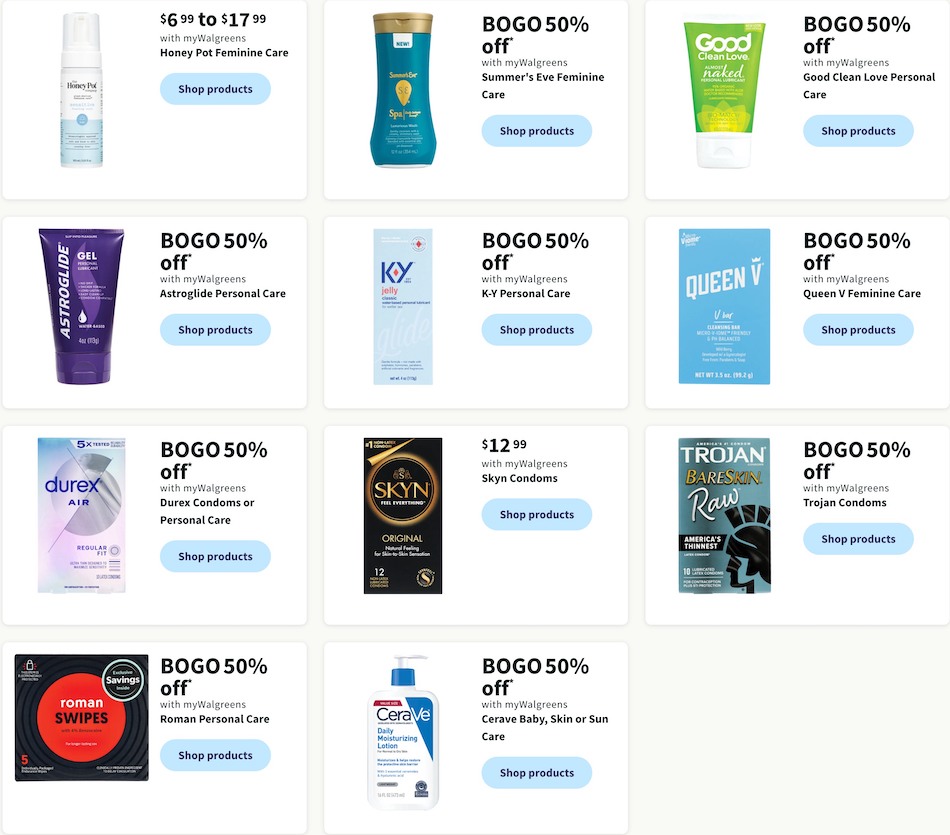Click the Honey Pot foam bottle image
Image resolution: width=950 pixels, height=835 pixels.
click(x=82, y=90)
